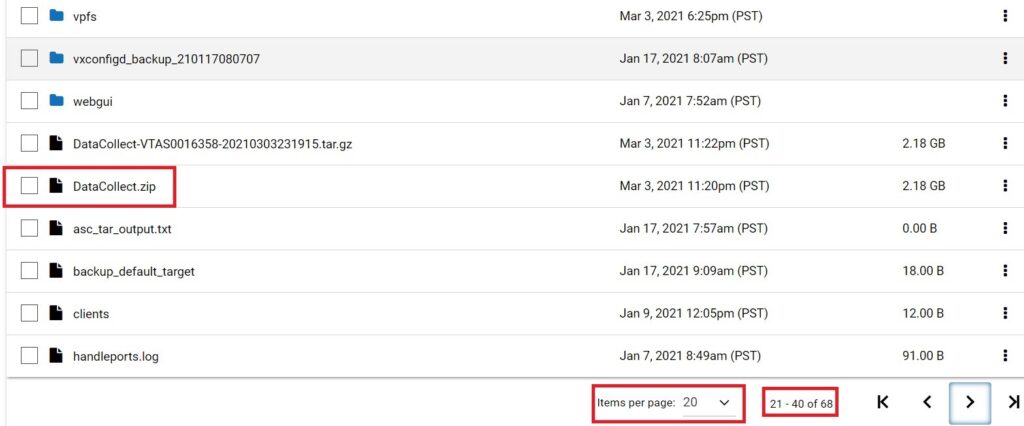Go to the next page
Image resolution: width=1024 pixels, height=426 pixels.
pyautogui.click(x=970, y=402)
